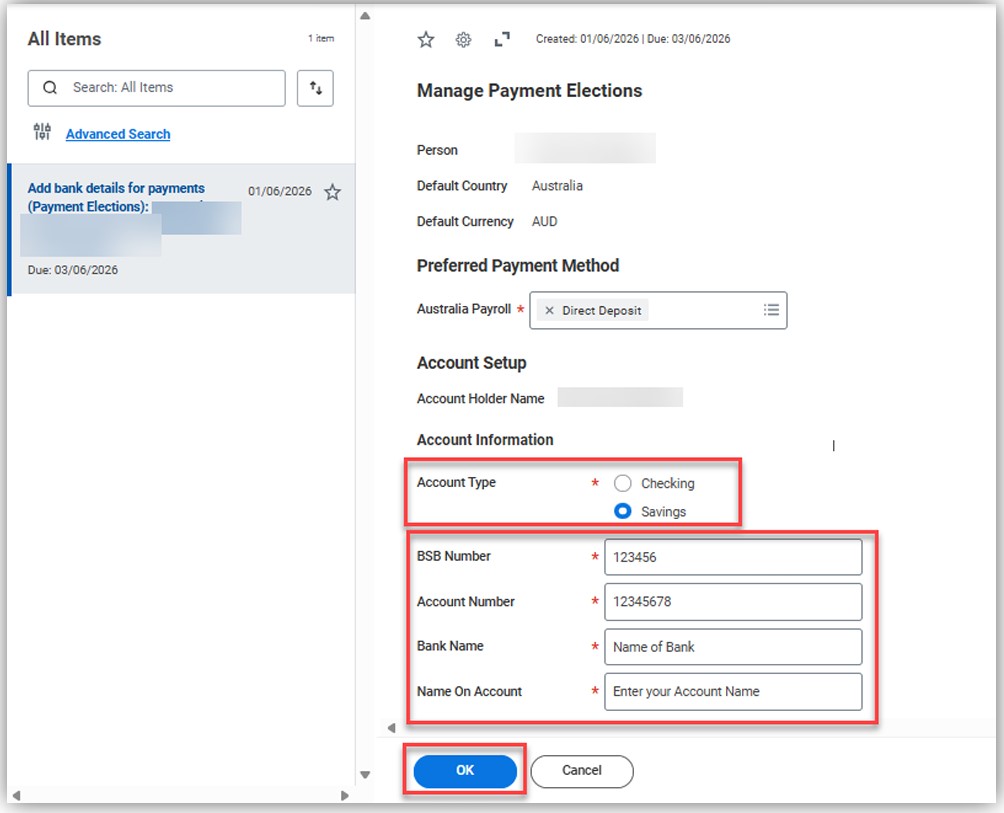The width and height of the screenshot is (1004, 813).
Task: Confirm with the blue OK button
Action: pos(465,771)
